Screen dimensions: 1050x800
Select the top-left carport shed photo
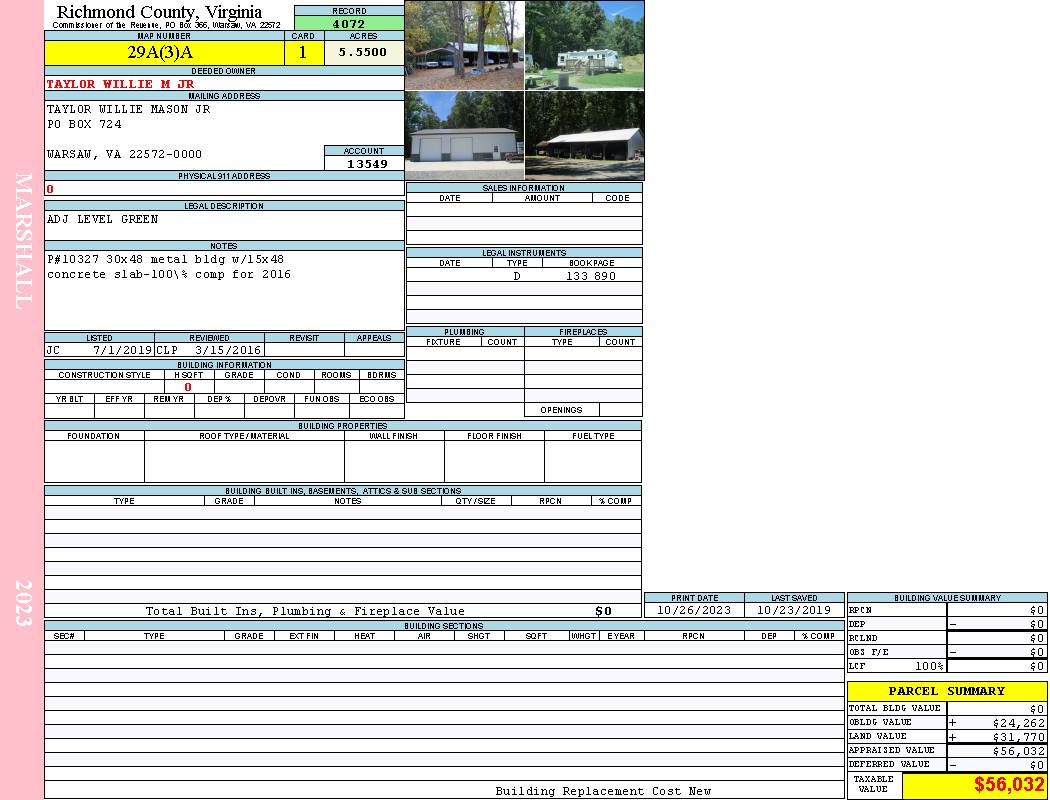464,45
